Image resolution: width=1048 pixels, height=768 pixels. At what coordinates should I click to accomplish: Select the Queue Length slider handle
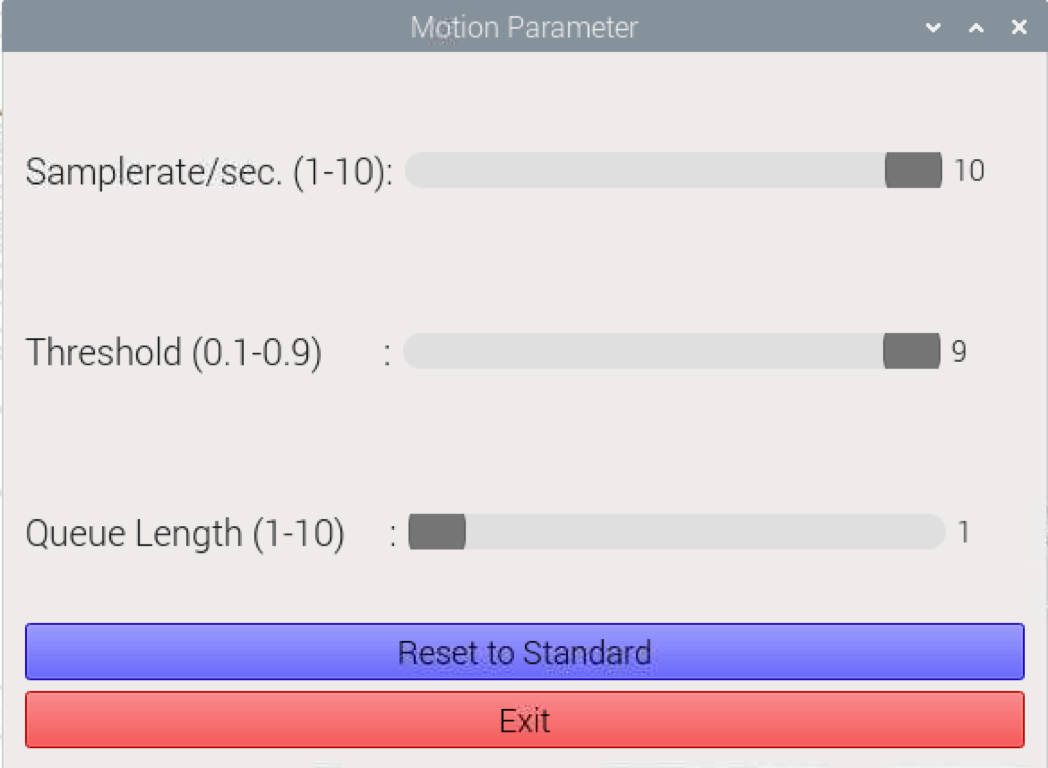click(438, 532)
